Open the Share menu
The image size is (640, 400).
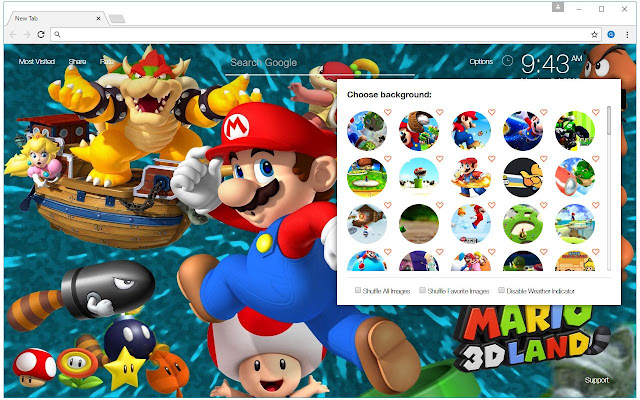[x=77, y=62]
